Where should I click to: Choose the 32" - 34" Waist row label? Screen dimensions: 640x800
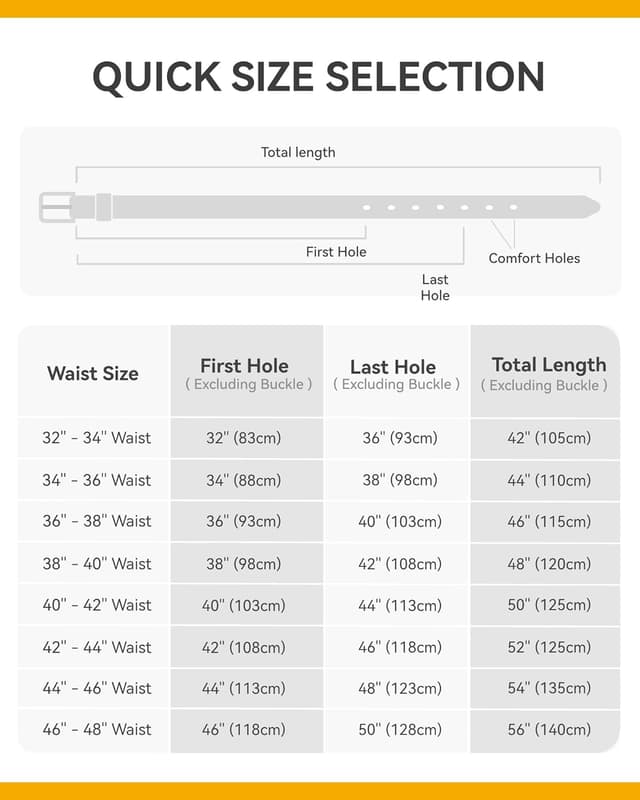coord(97,438)
